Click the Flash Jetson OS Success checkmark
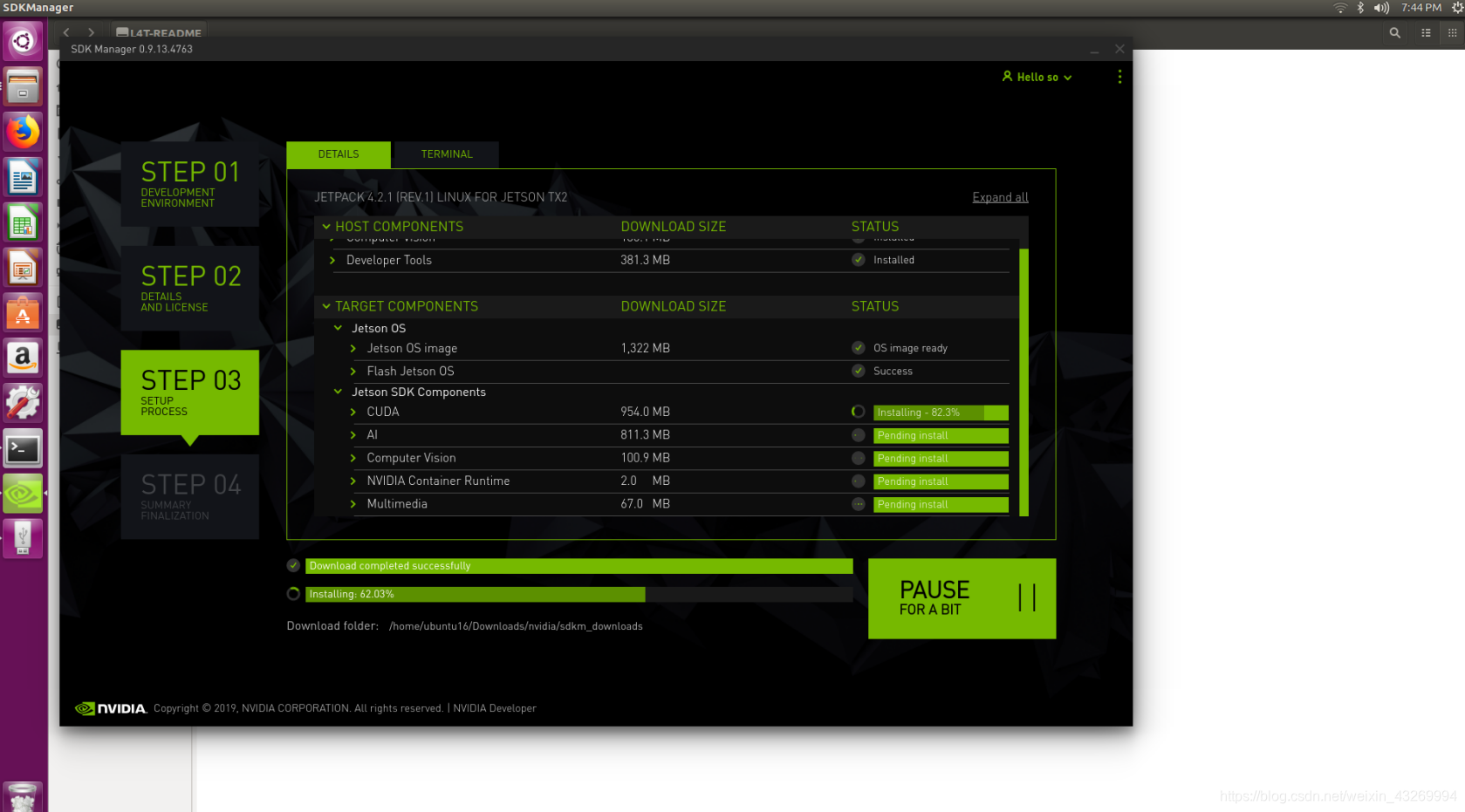This screenshot has height=812, width=1465. 859,371
